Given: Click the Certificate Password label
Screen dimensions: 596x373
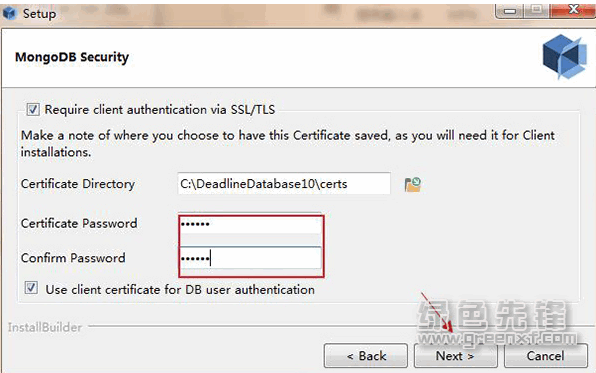Looking at the screenshot, I should point(79,223).
